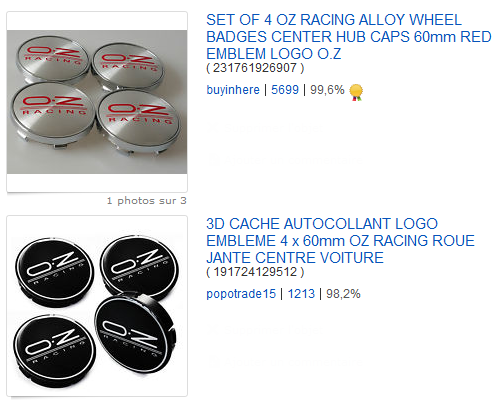Screen dimensions: 500x408
Task: Click item number 191724129512
Action: (255, 272)
